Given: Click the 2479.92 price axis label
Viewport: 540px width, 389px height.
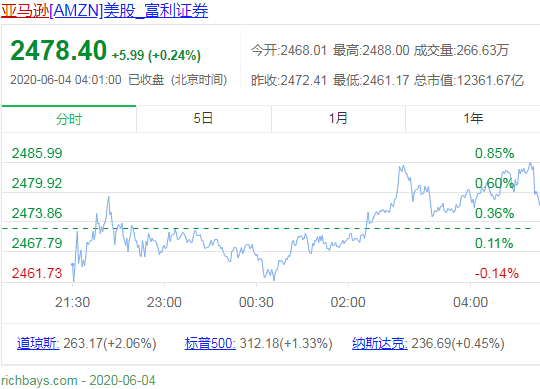Looking at the screenshot, I should (37, 183).
